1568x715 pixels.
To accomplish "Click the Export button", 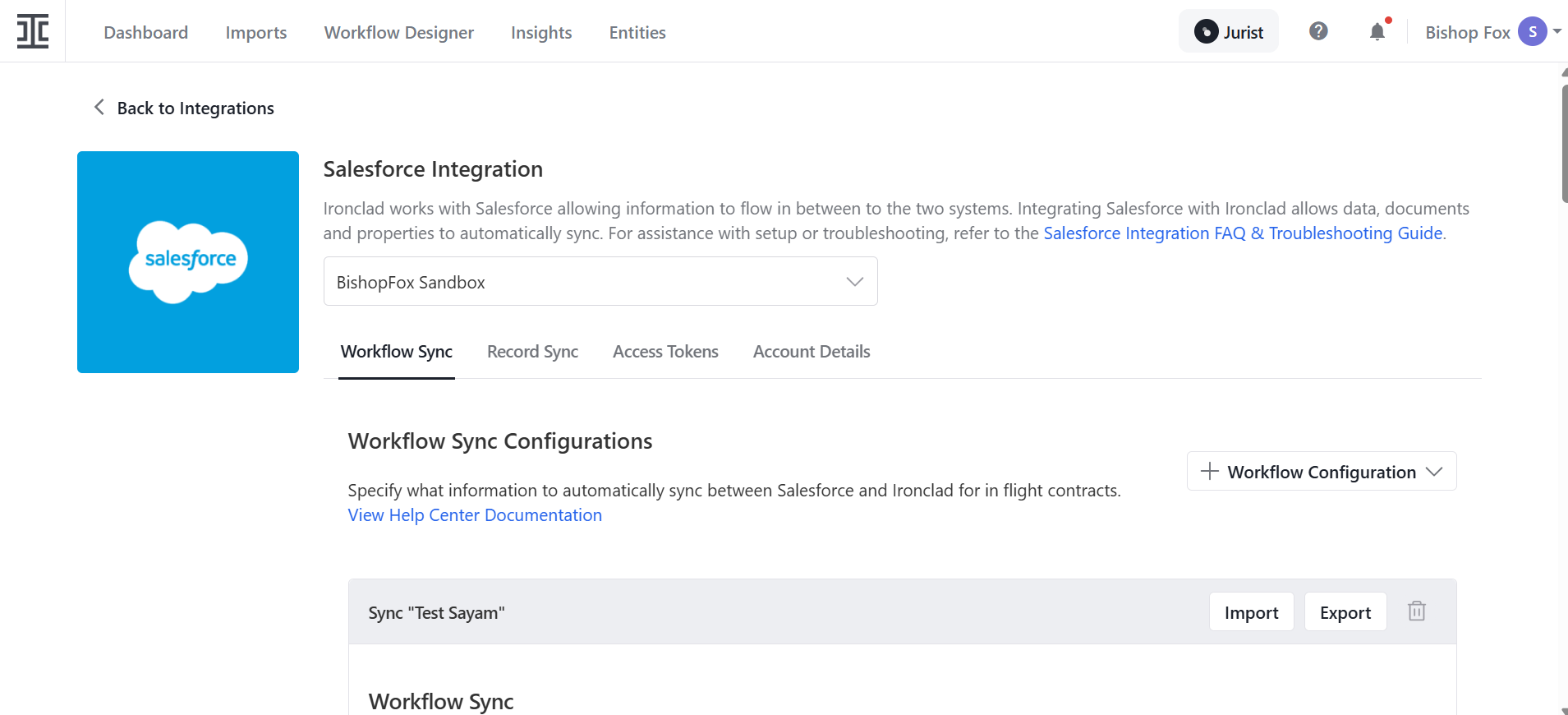I will 1345,612.
